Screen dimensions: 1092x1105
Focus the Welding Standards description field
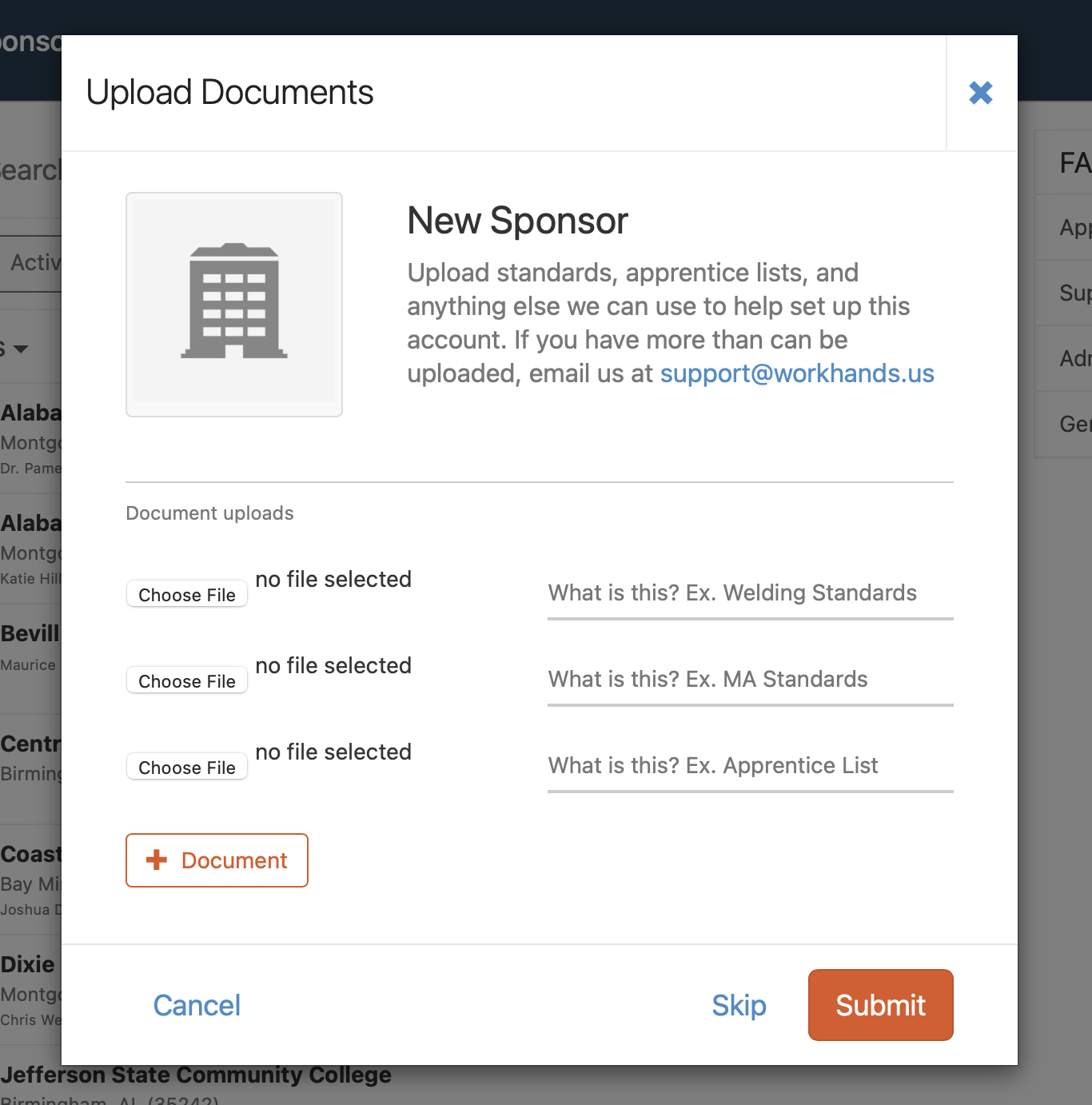coord(751,593)
